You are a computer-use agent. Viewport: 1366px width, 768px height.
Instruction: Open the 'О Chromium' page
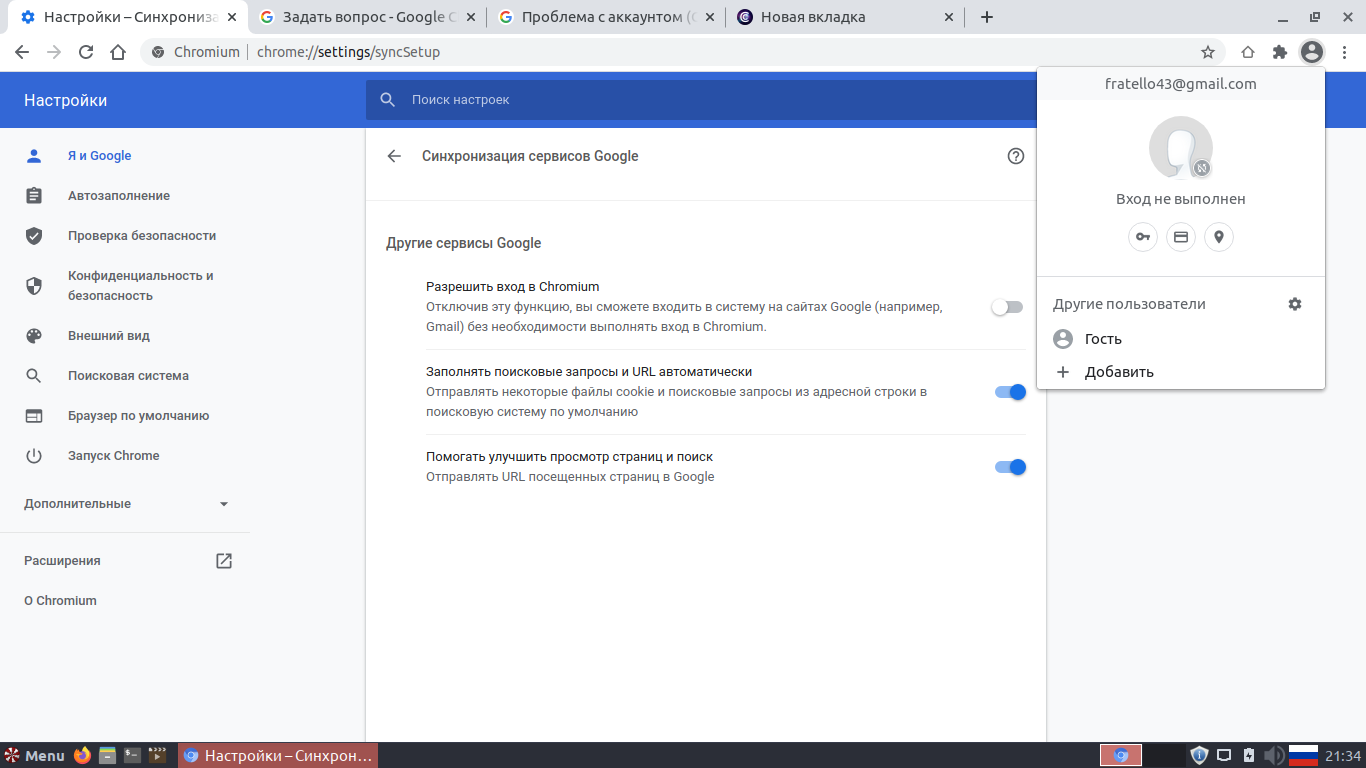(x=60, y=601)
